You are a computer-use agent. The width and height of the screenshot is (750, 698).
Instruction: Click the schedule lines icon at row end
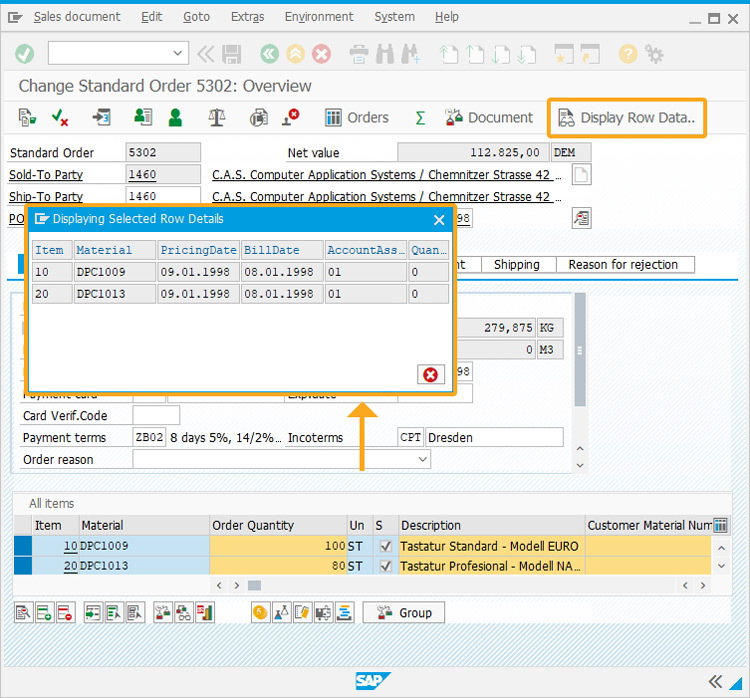tap(344, 613)
